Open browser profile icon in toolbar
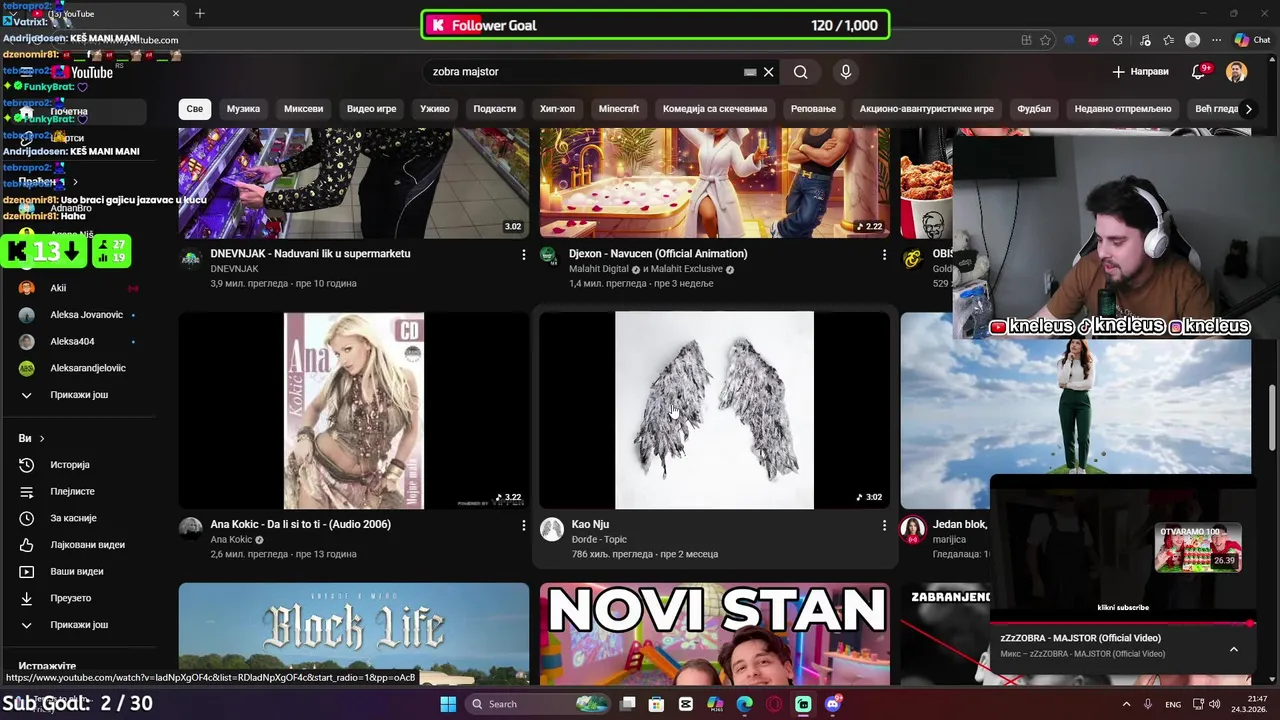The image size is (1280, 720). (1192, 40)
